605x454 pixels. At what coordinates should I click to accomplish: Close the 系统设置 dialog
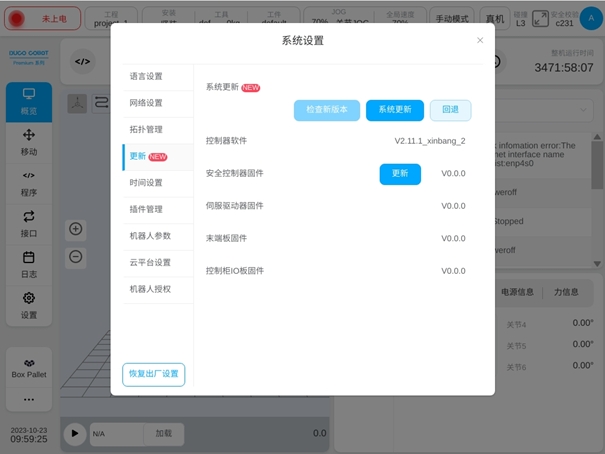(x=480, y=40)
